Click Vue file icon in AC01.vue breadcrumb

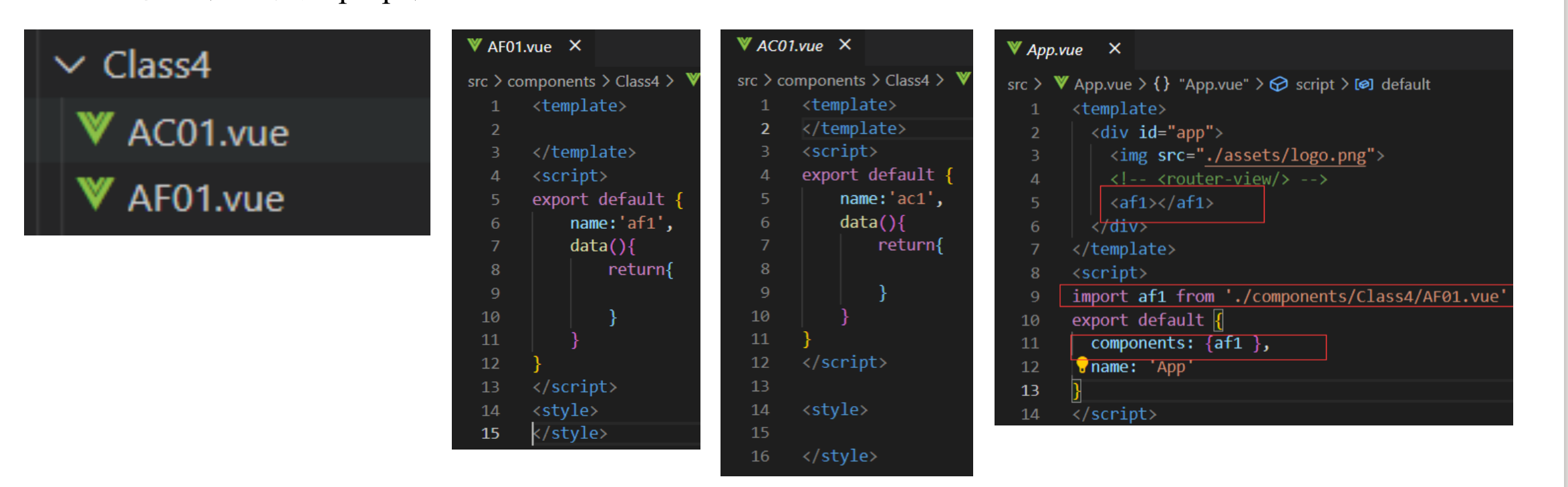point(963,79)
